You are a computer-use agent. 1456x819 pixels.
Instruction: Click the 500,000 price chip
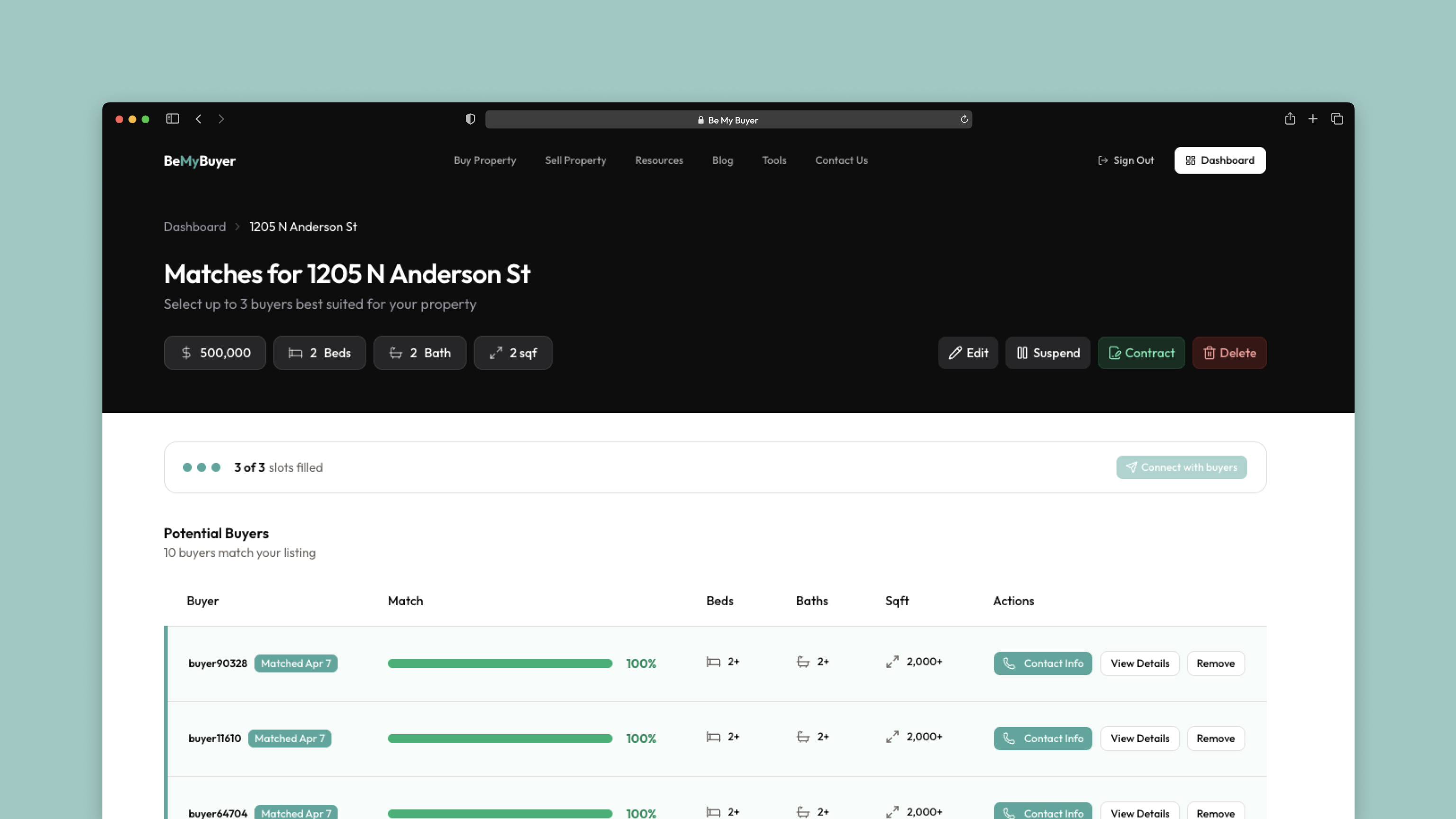pos(215,353)
